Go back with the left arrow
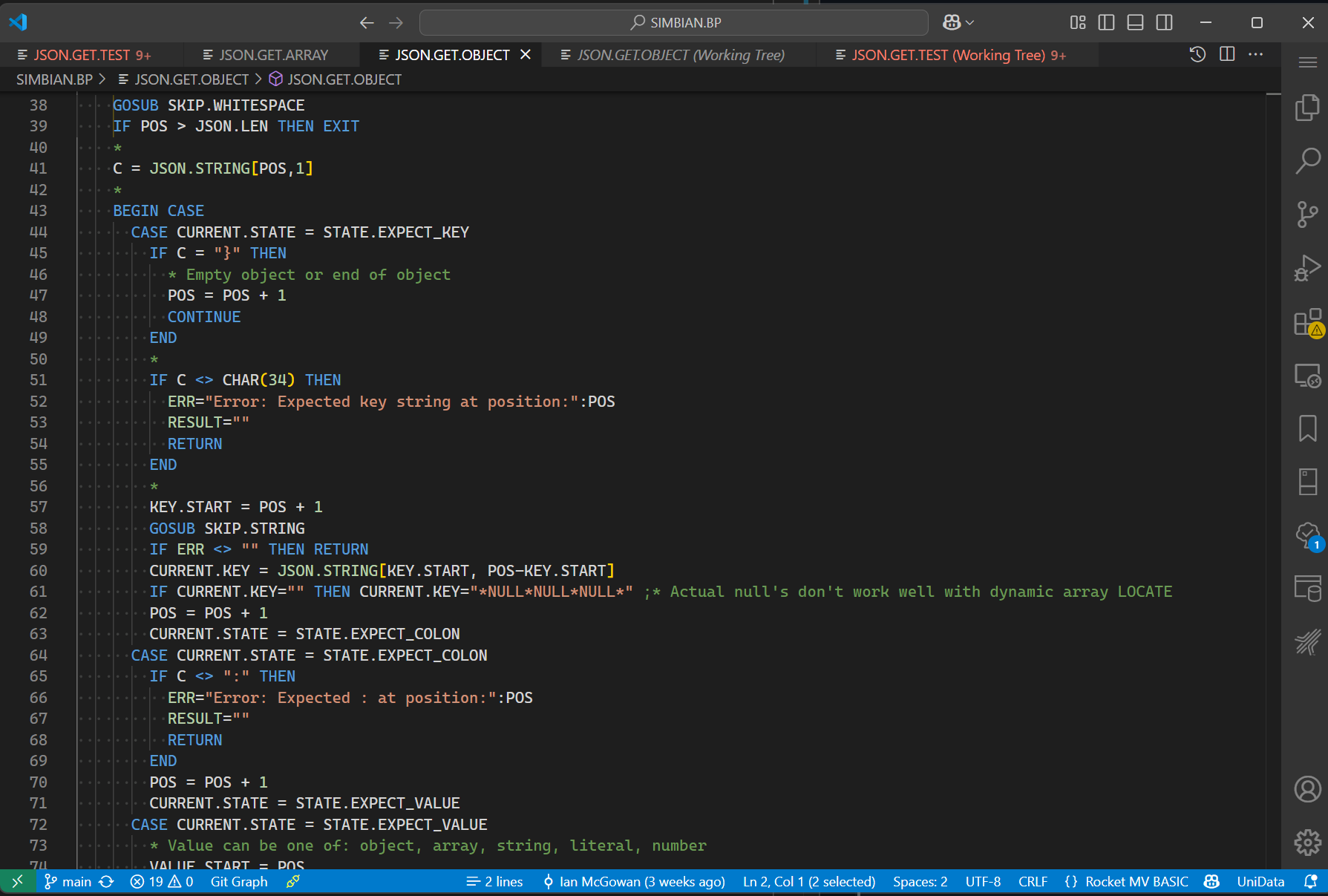Viewport: 1328px width, 896px height. tap(367, 23)
